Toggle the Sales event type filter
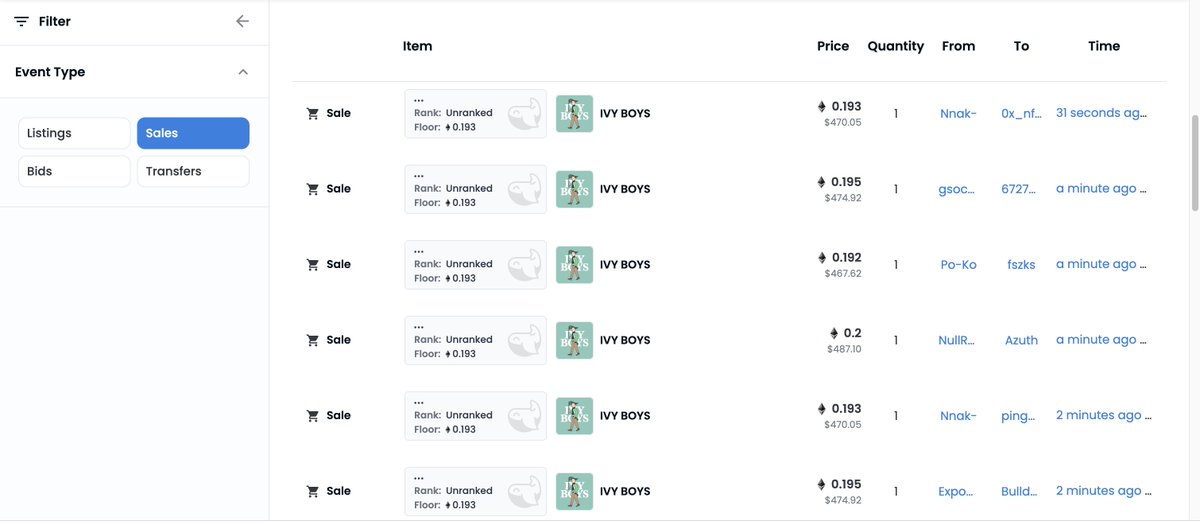1200x525 pixels. click(x=193, y=133)
